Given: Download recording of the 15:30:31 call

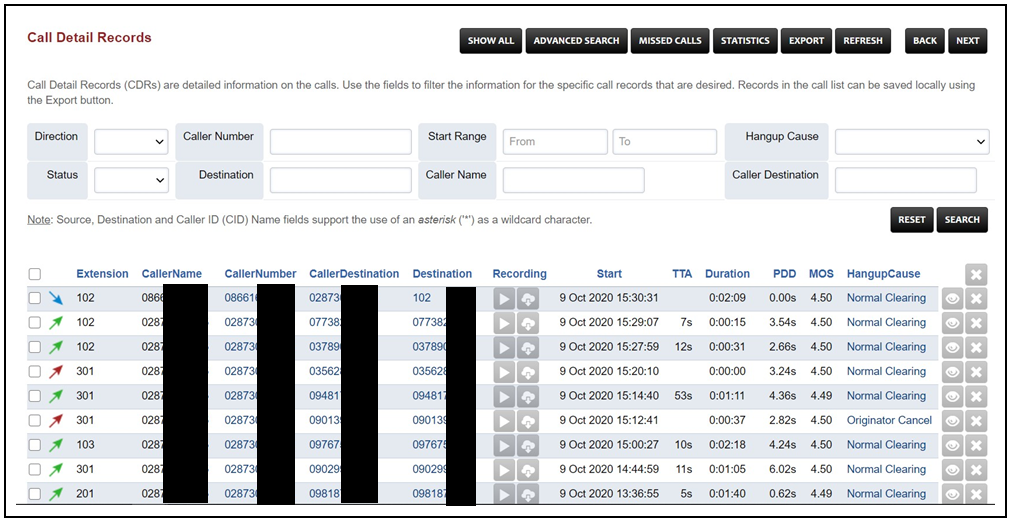Looking at the screenshot, I should (x=527, y=298).
